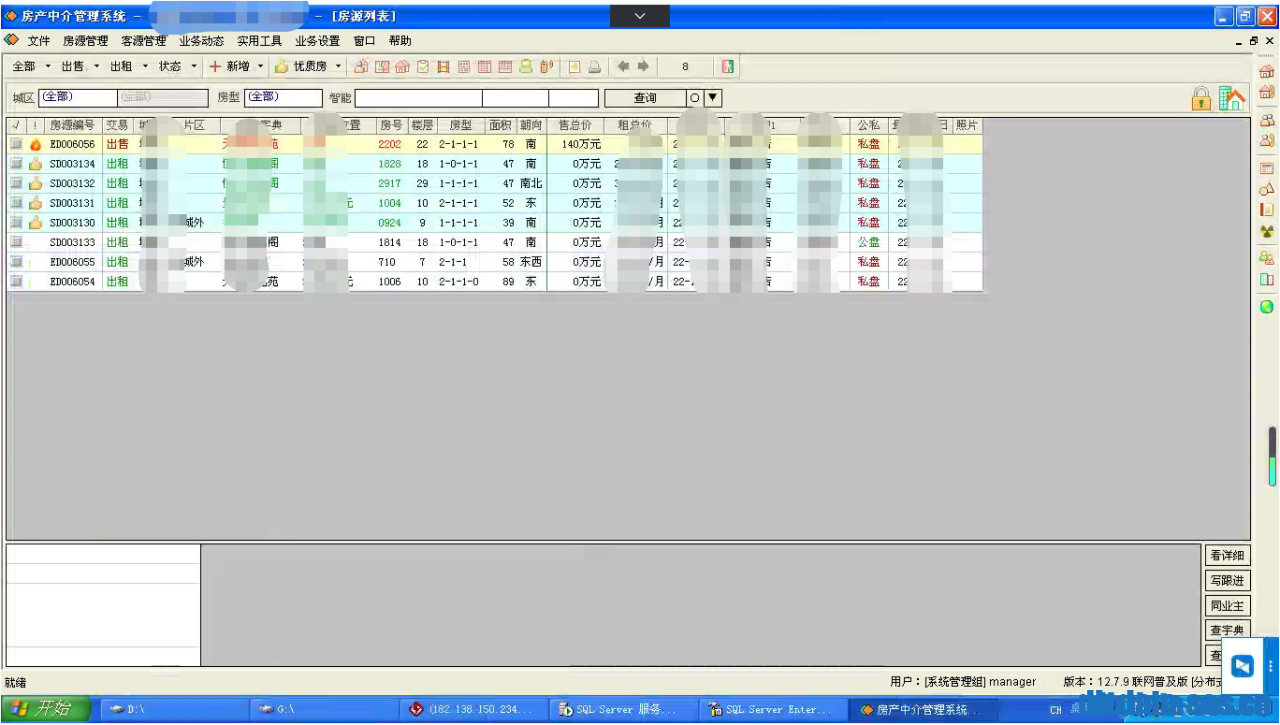Expand the 新增 dropdown arrow
Screen dimensions: 1280x725
[x=261, y=66]
